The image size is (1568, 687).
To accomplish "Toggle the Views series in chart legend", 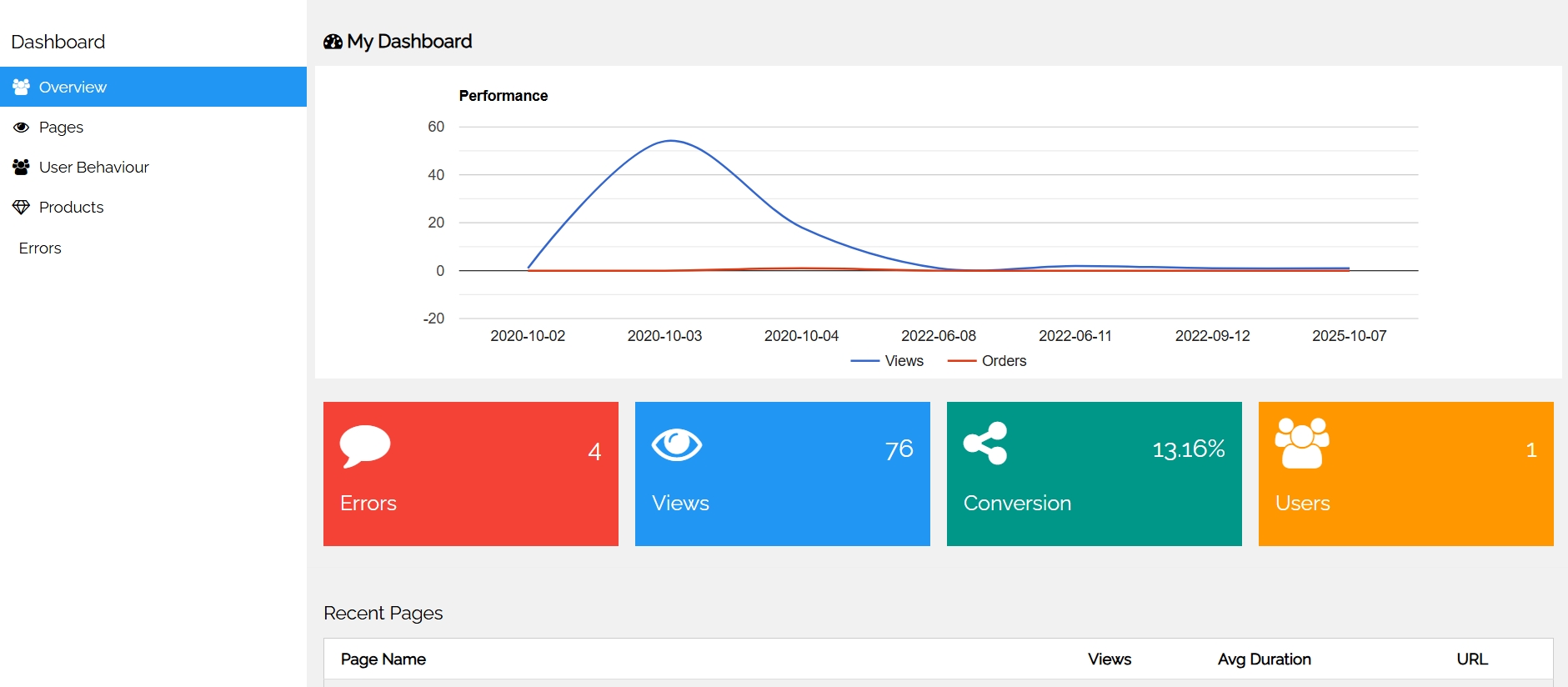I will point(887,361).
